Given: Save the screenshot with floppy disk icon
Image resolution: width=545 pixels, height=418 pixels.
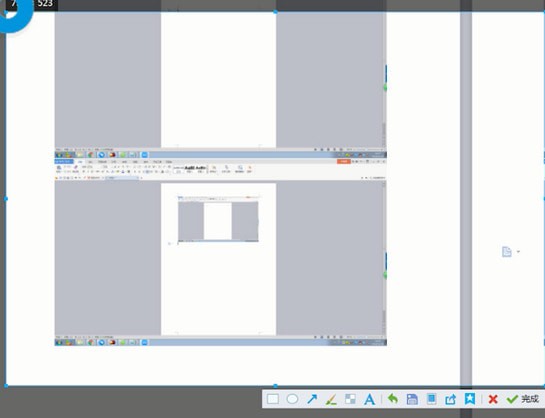Looking at the screenshot, I should tap(412, 399).
